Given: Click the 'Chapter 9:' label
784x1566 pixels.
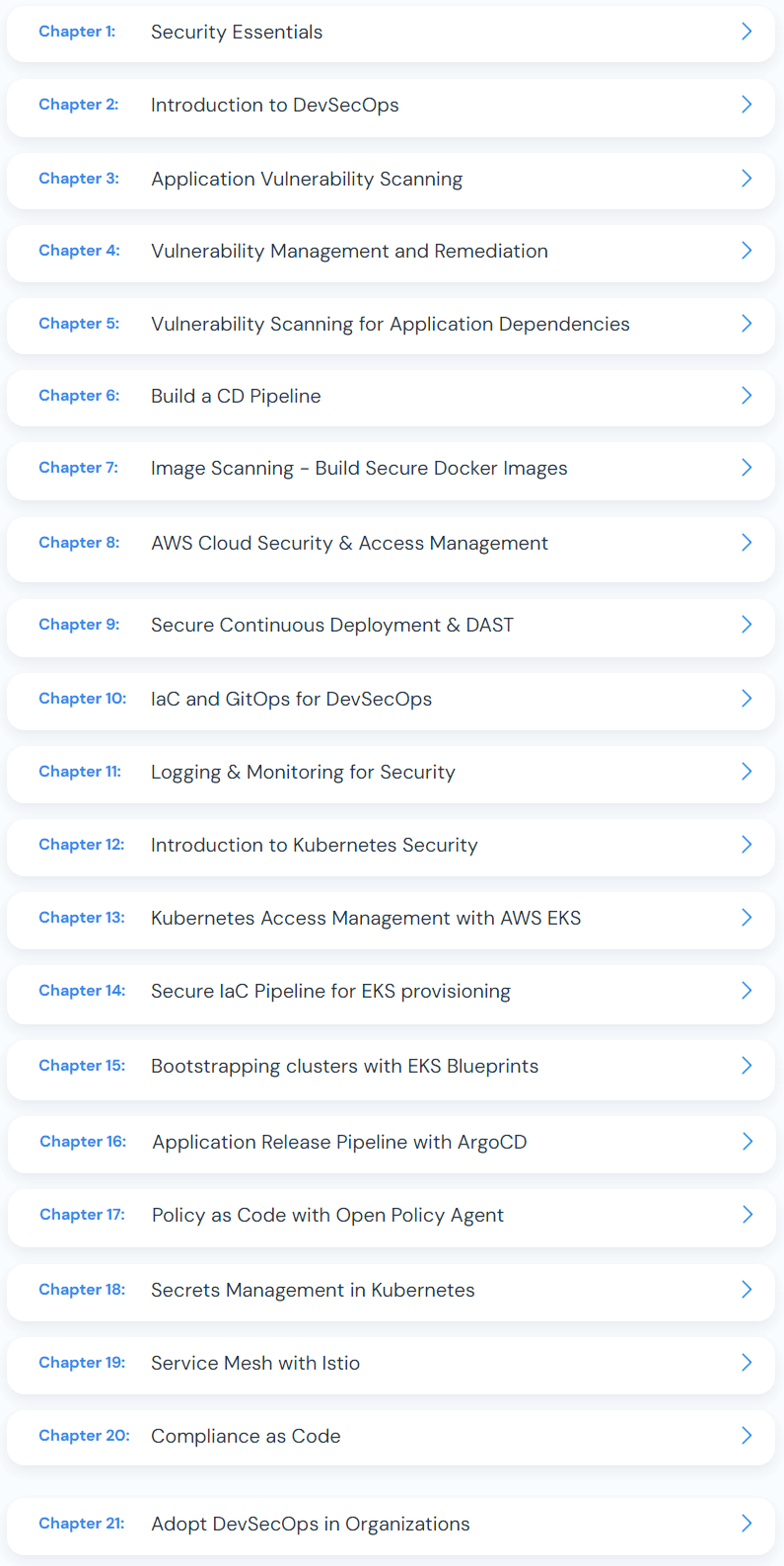Looking at the screenshot, I should tap(79, 625).
